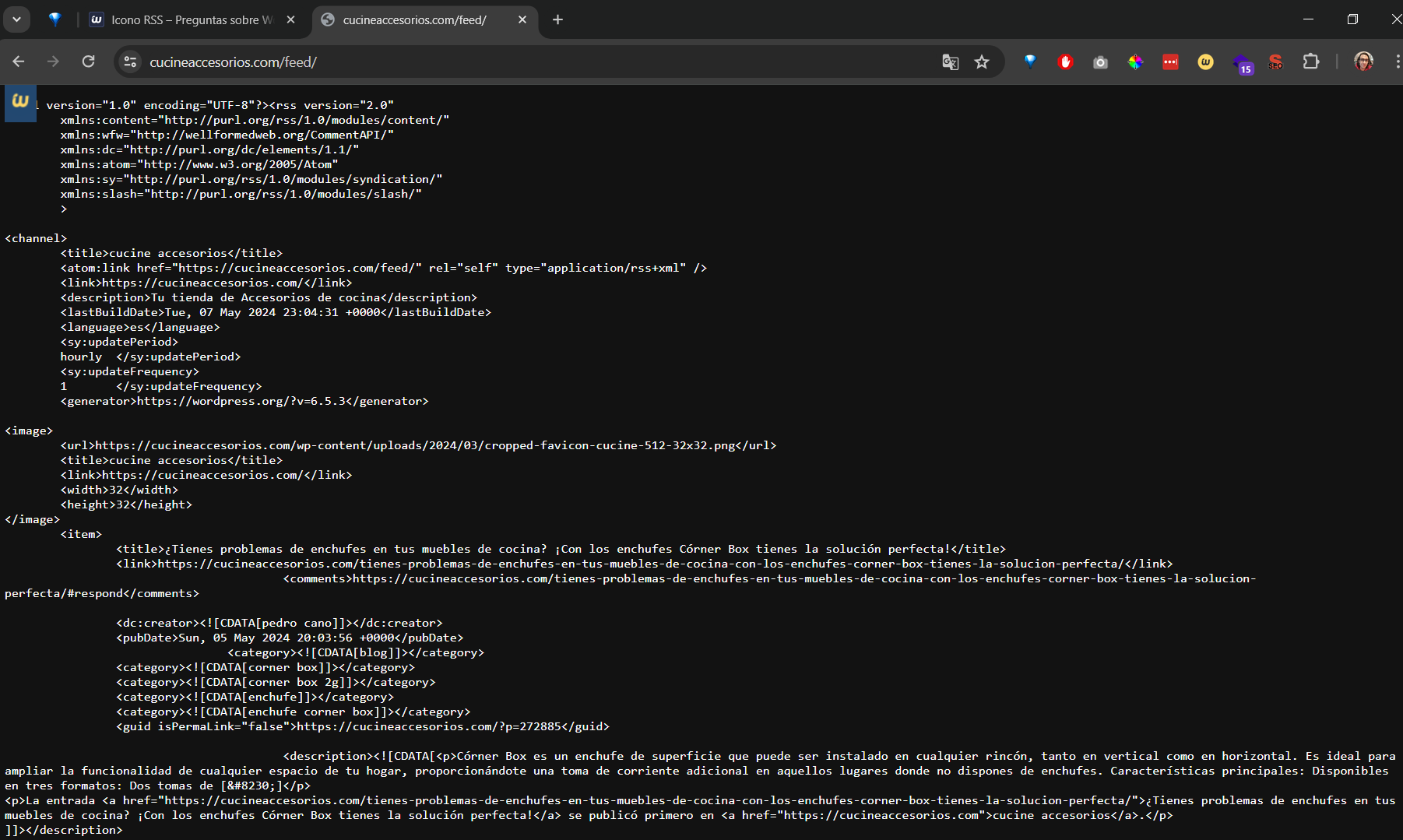Bookmark this page with the star icon
The image size is (1403, 840).
982,62
